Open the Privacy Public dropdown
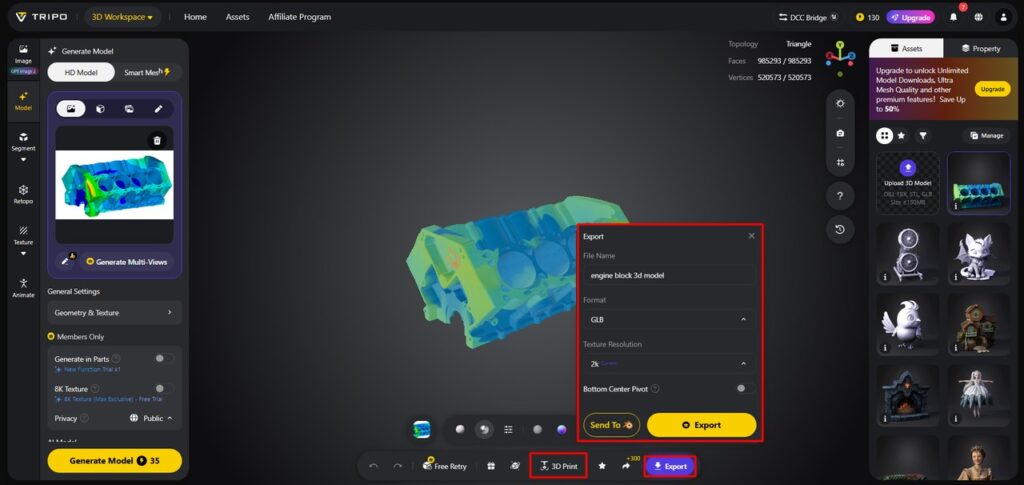Screen dimensions: 1024x485 click(152, 418)
